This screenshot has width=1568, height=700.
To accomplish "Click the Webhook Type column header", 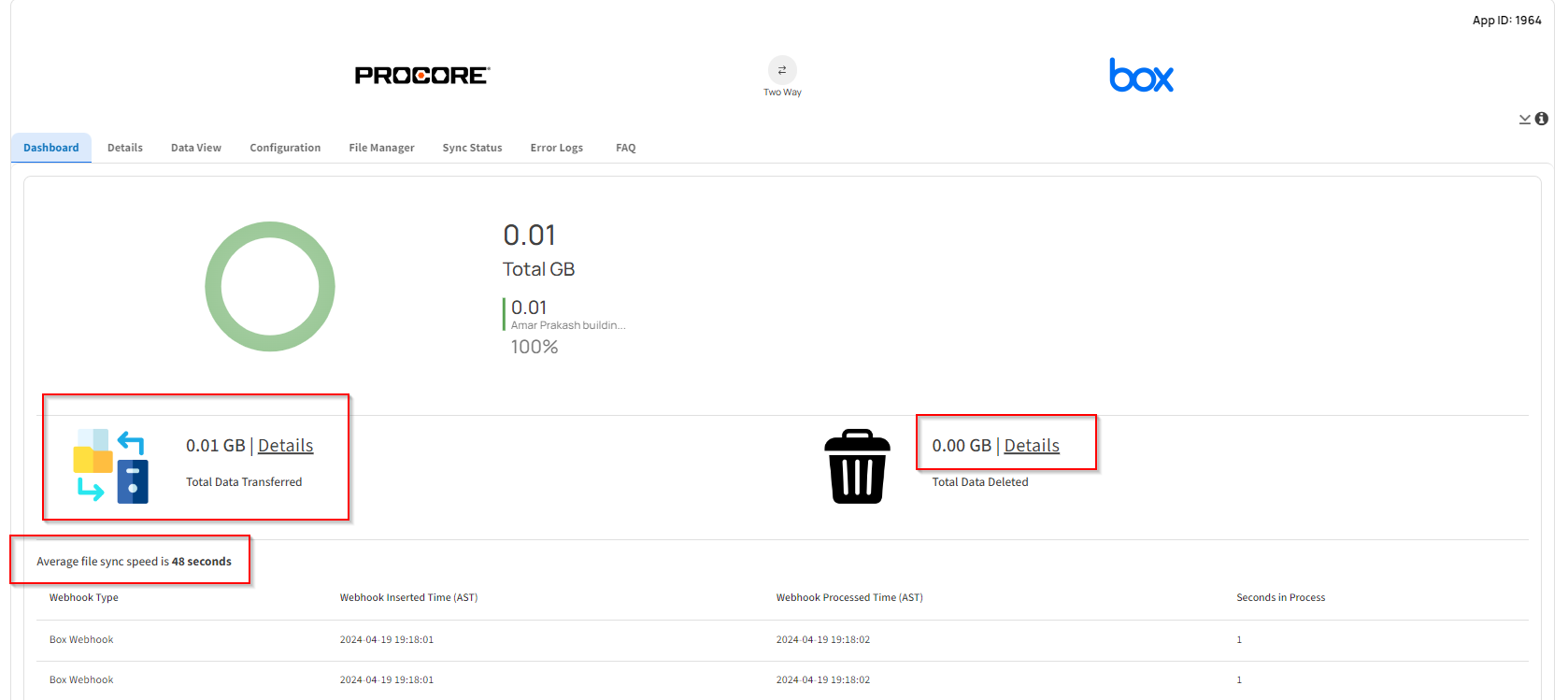I will [84, 597].
